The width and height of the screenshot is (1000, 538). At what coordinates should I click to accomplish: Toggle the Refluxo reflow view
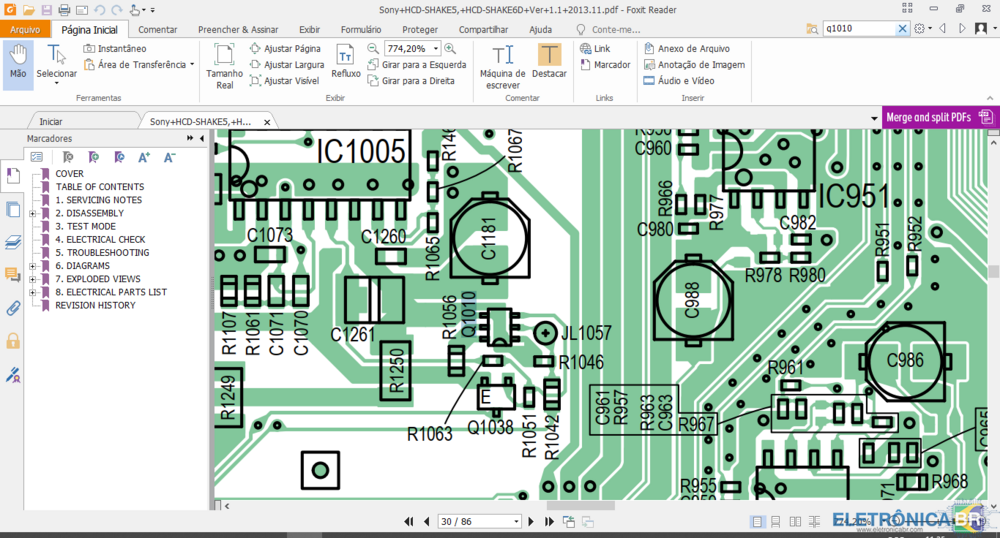click(x=346, y=62)
